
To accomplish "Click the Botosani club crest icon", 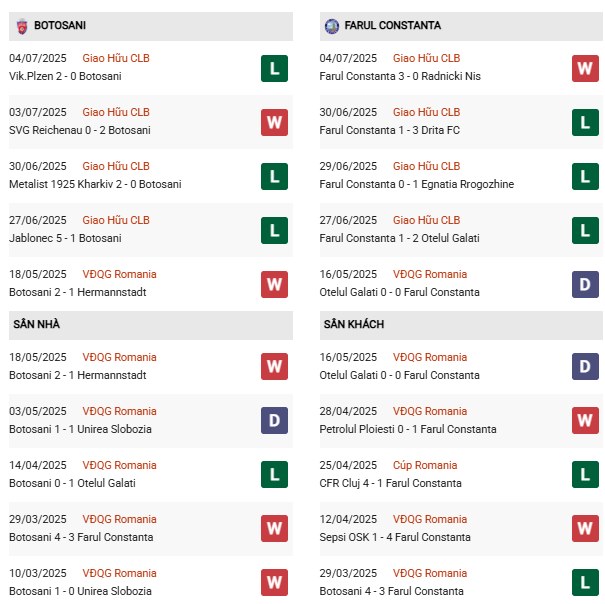I will coord(20,25).
